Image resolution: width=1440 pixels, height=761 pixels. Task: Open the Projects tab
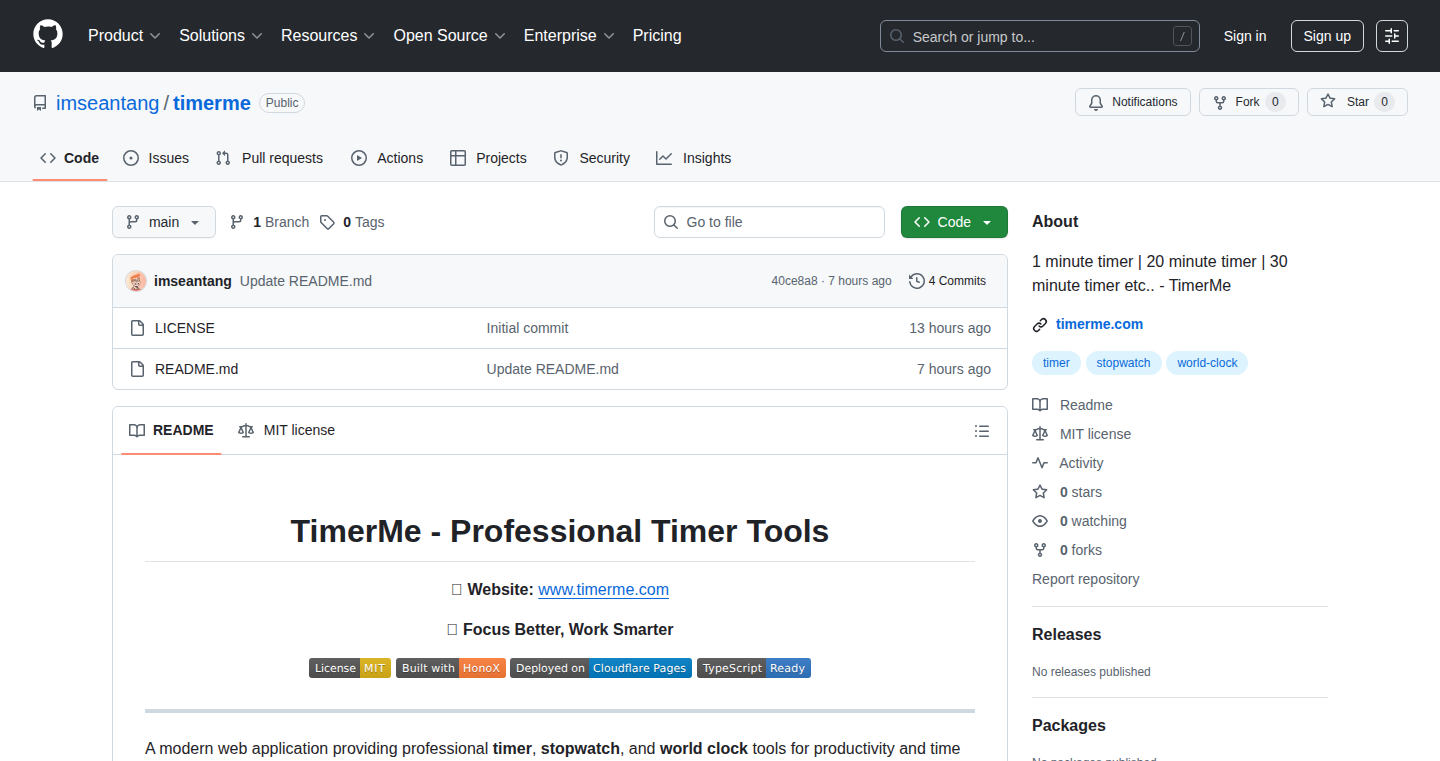(488, 158)
